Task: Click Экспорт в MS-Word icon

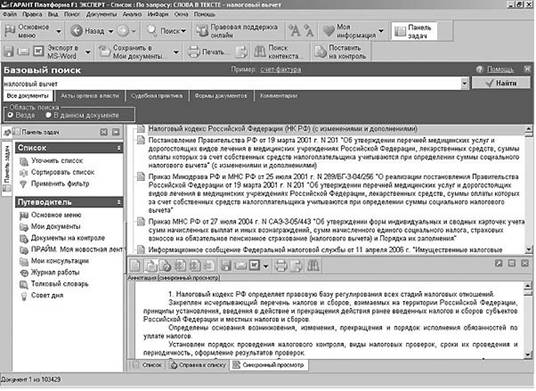Action: click(38, 52)
